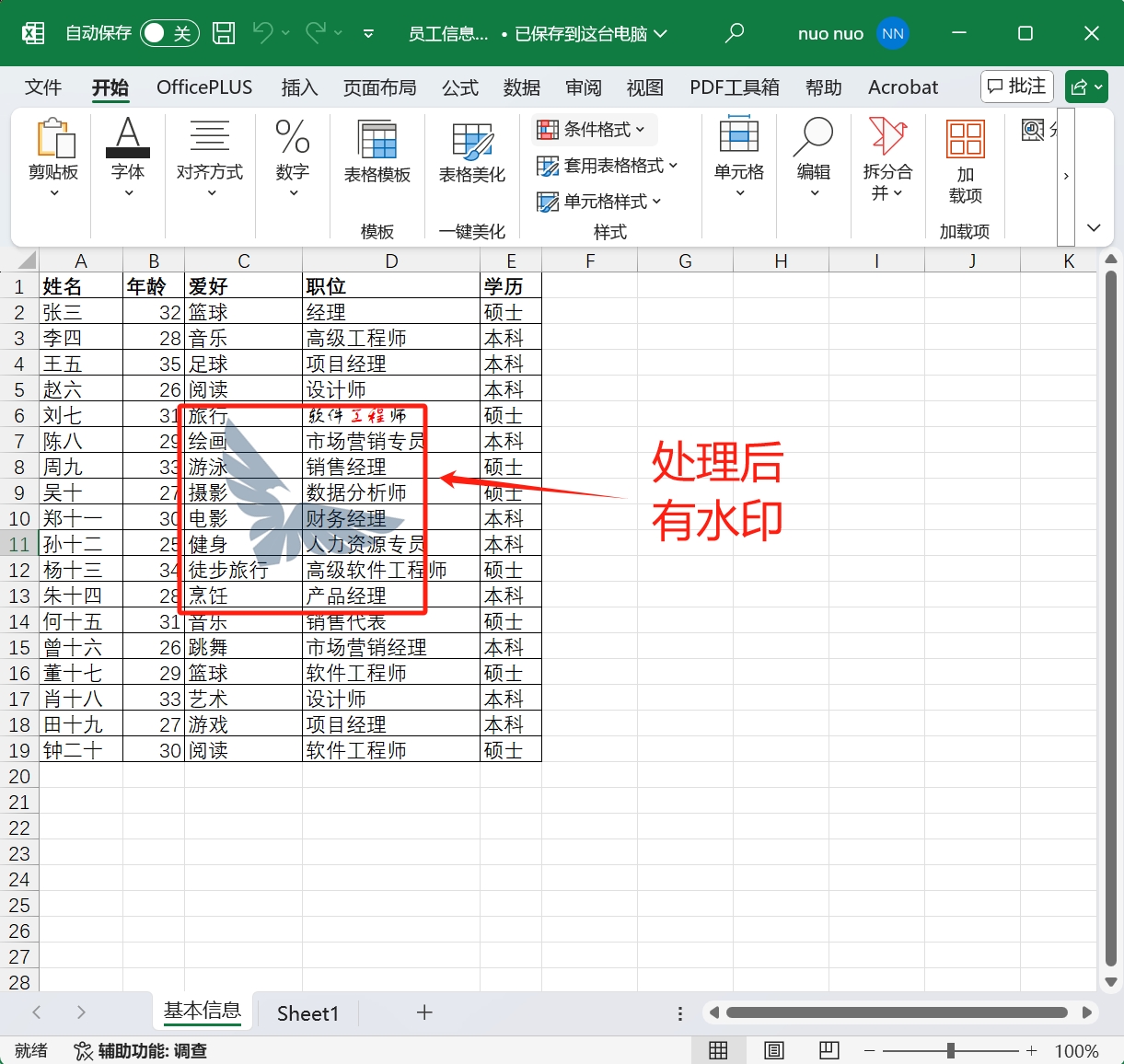Open the 拆分合并 split-merge tool
Viewport: 1124px width, 1064px height.
tap(887, 158)
